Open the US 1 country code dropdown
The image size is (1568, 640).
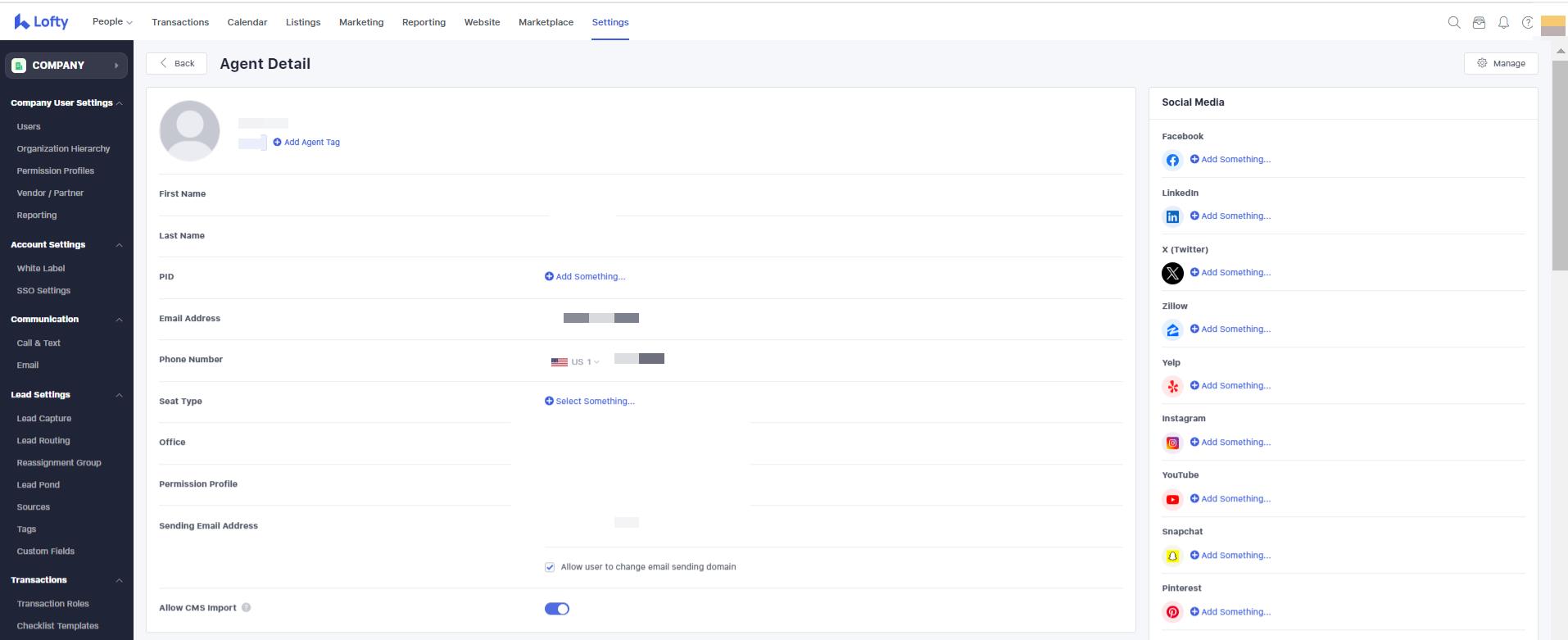(x=576, y=361)
